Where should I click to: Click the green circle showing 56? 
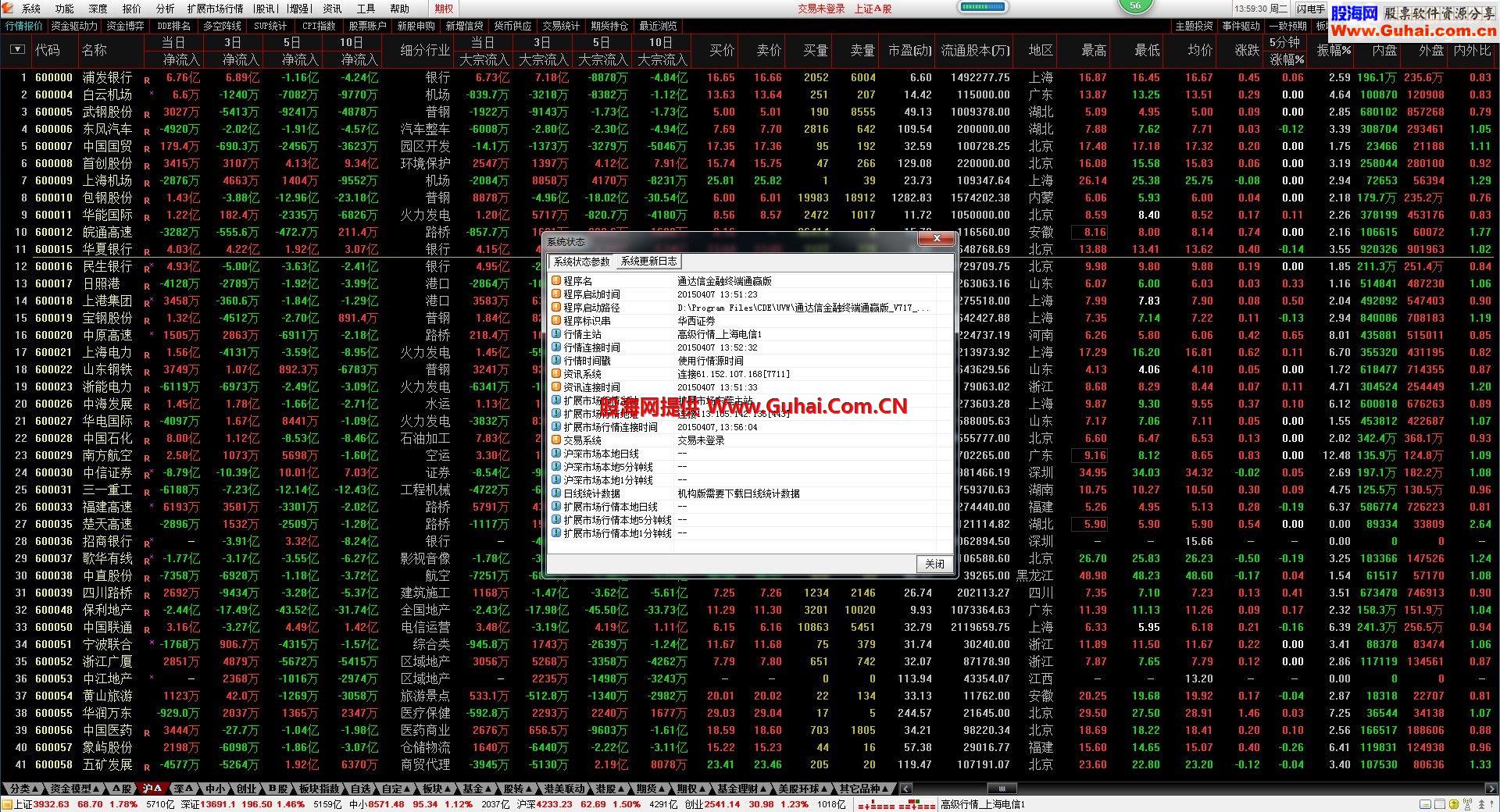(x=1135, y=5)
